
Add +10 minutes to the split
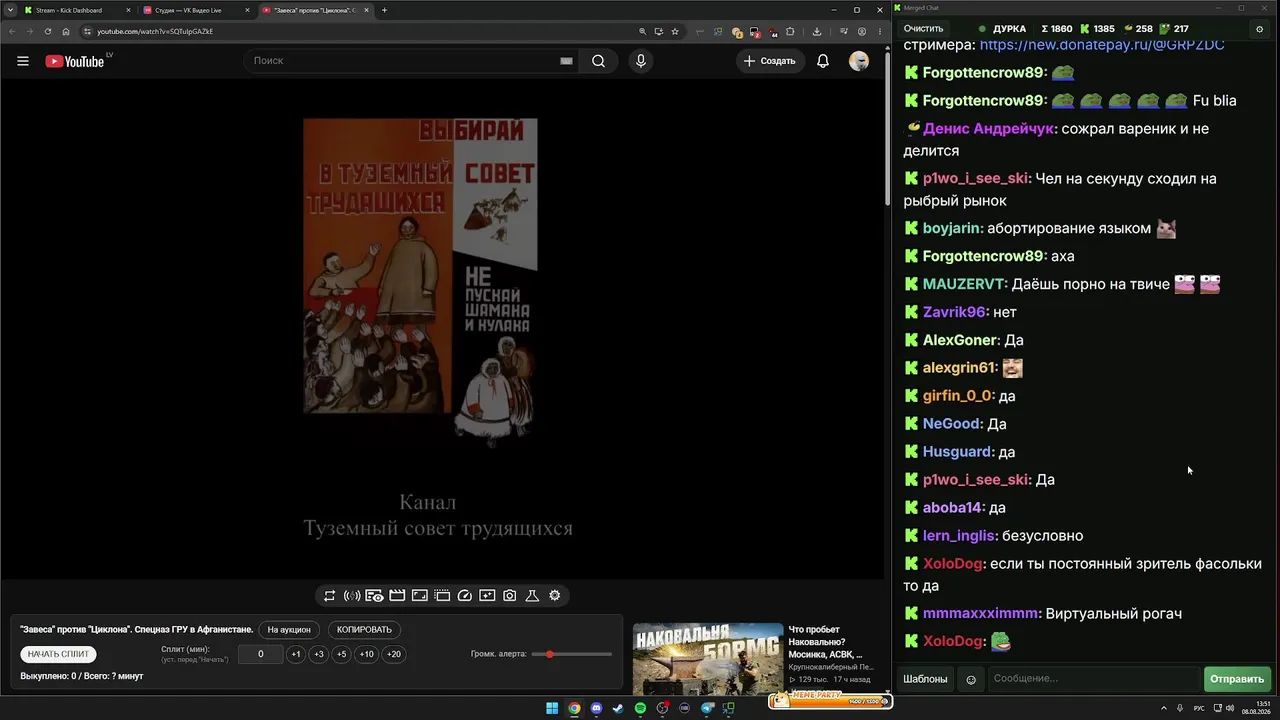pyautogui.click(x=367, y=654)
